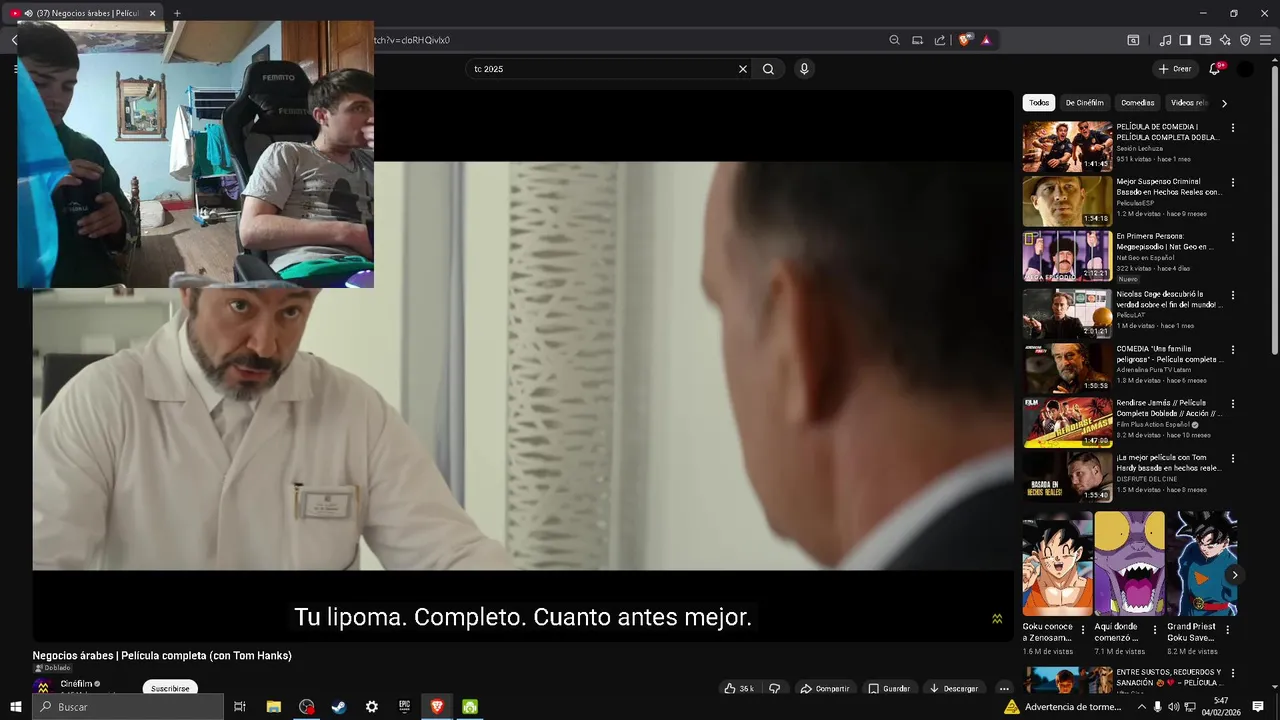Screen dimensions: 1280x720
Task: Open tab search icon in Brave toolbar
Action: click(x=1133, y=40)
